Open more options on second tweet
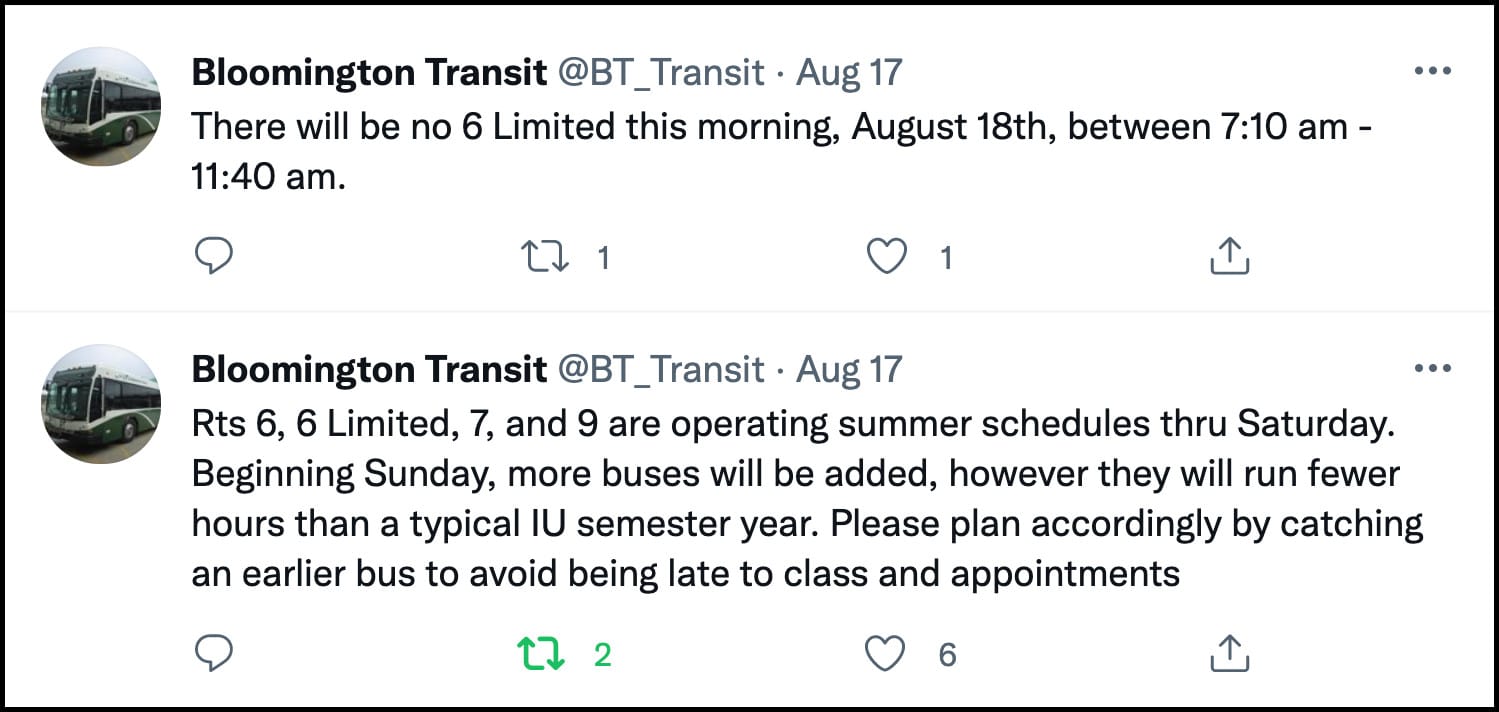The image size is (1499, 712). coord(1432,369)
